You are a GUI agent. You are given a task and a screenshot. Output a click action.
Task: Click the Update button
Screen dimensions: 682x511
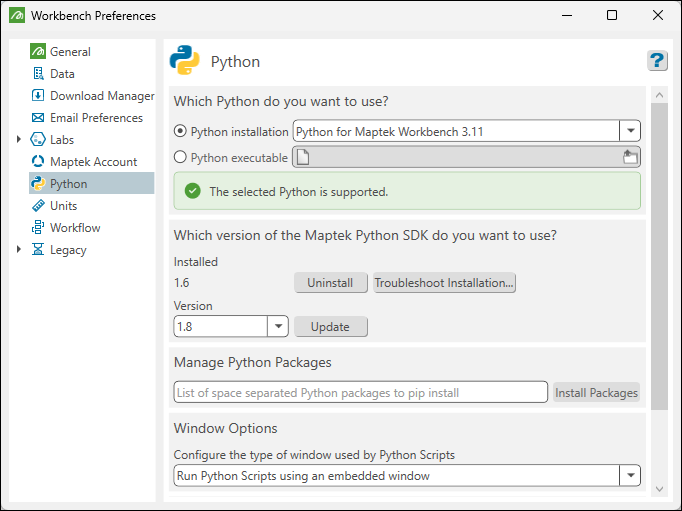331,327
